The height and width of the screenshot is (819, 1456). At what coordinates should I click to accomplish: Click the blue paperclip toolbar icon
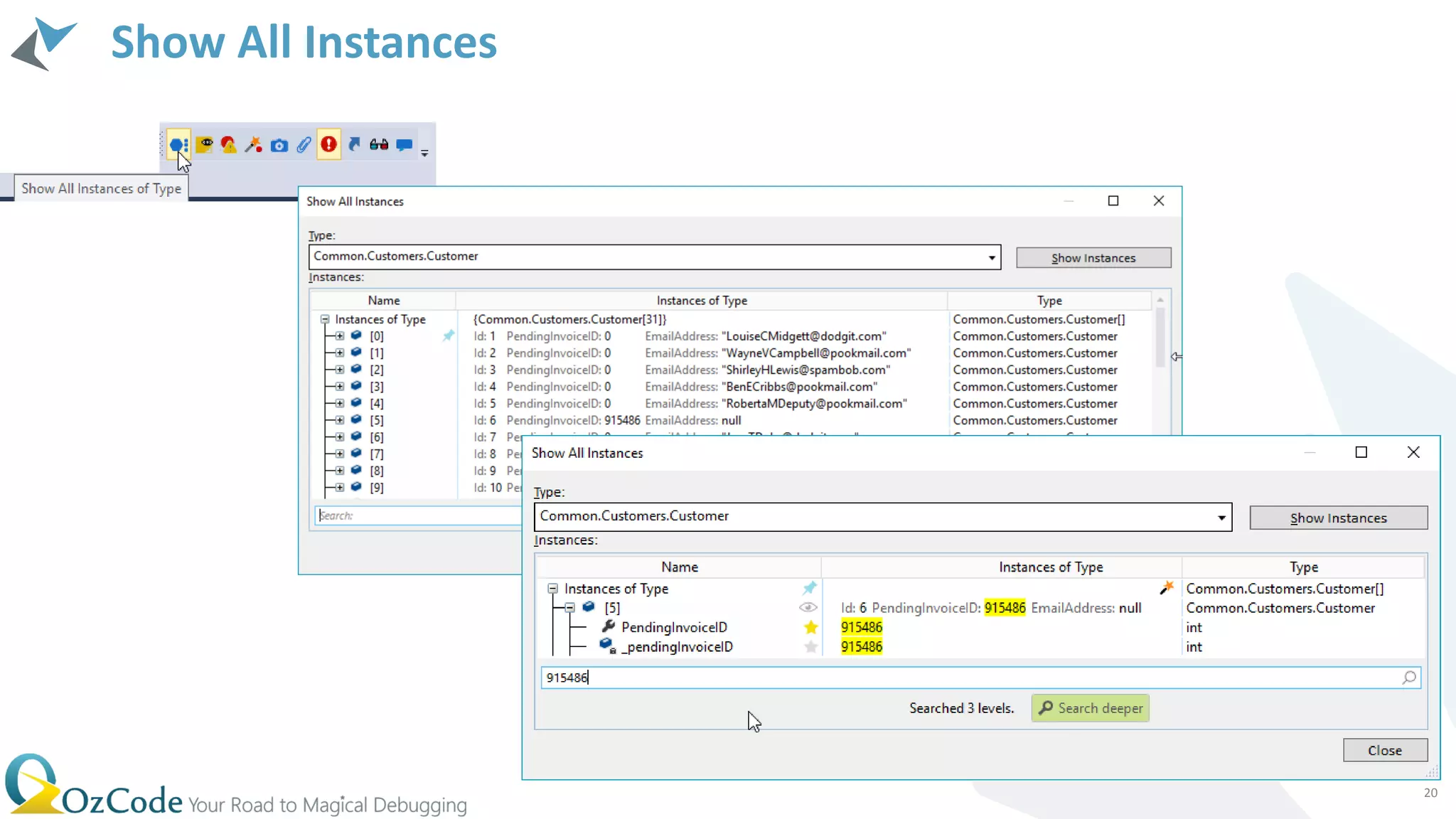[x=304, y=144]
